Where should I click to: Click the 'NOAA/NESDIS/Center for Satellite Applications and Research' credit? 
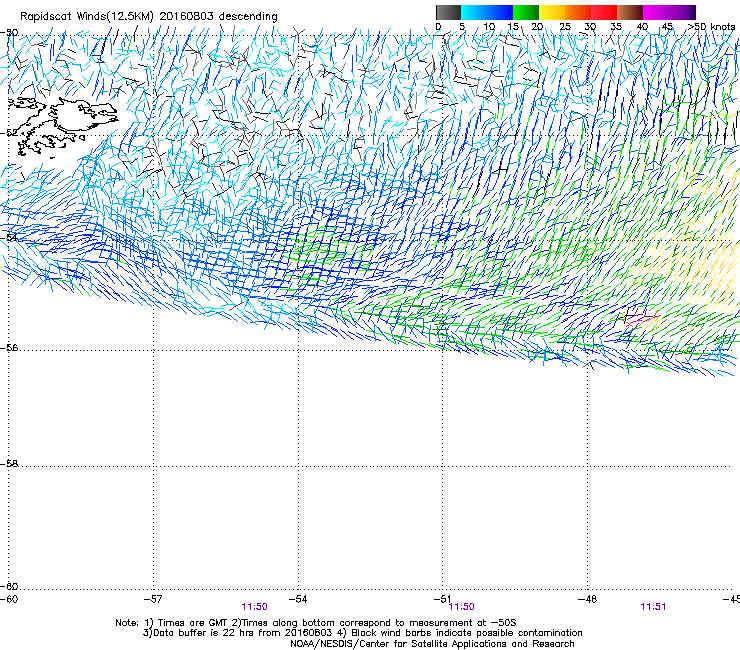tap(432, 644)
